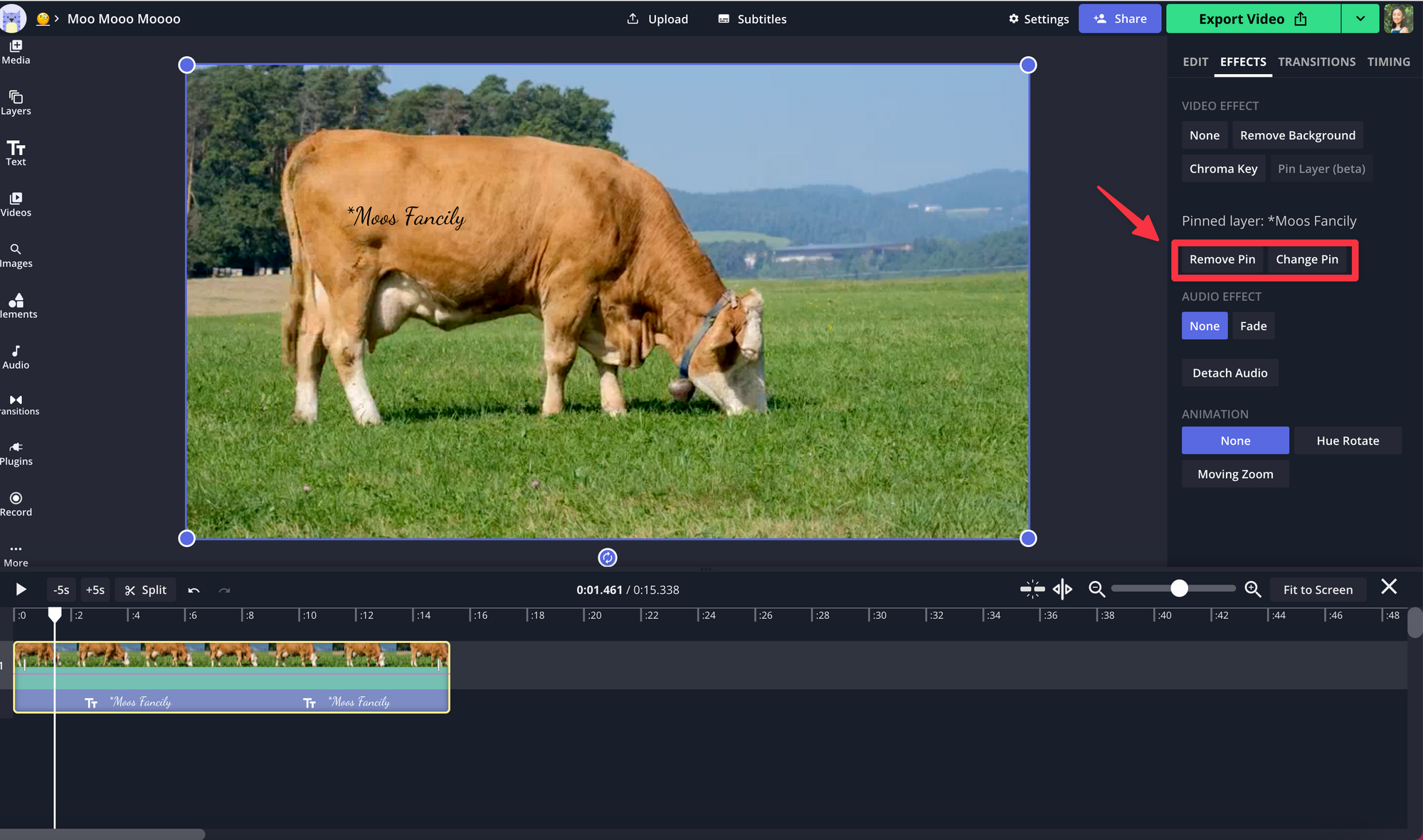Expand the Export Video dropdown arrow
This screenshot has width=1423, height=840.
click(x=1360, y=18)
